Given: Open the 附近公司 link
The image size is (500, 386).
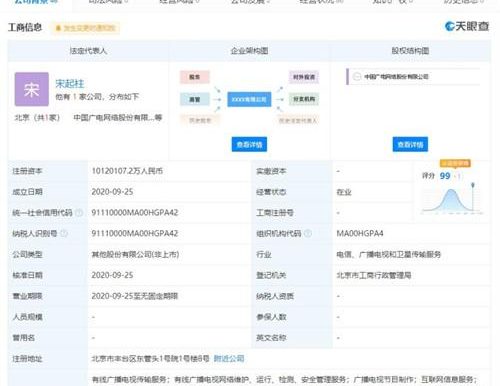Looking at the screenshot, I should coord(229,359).
